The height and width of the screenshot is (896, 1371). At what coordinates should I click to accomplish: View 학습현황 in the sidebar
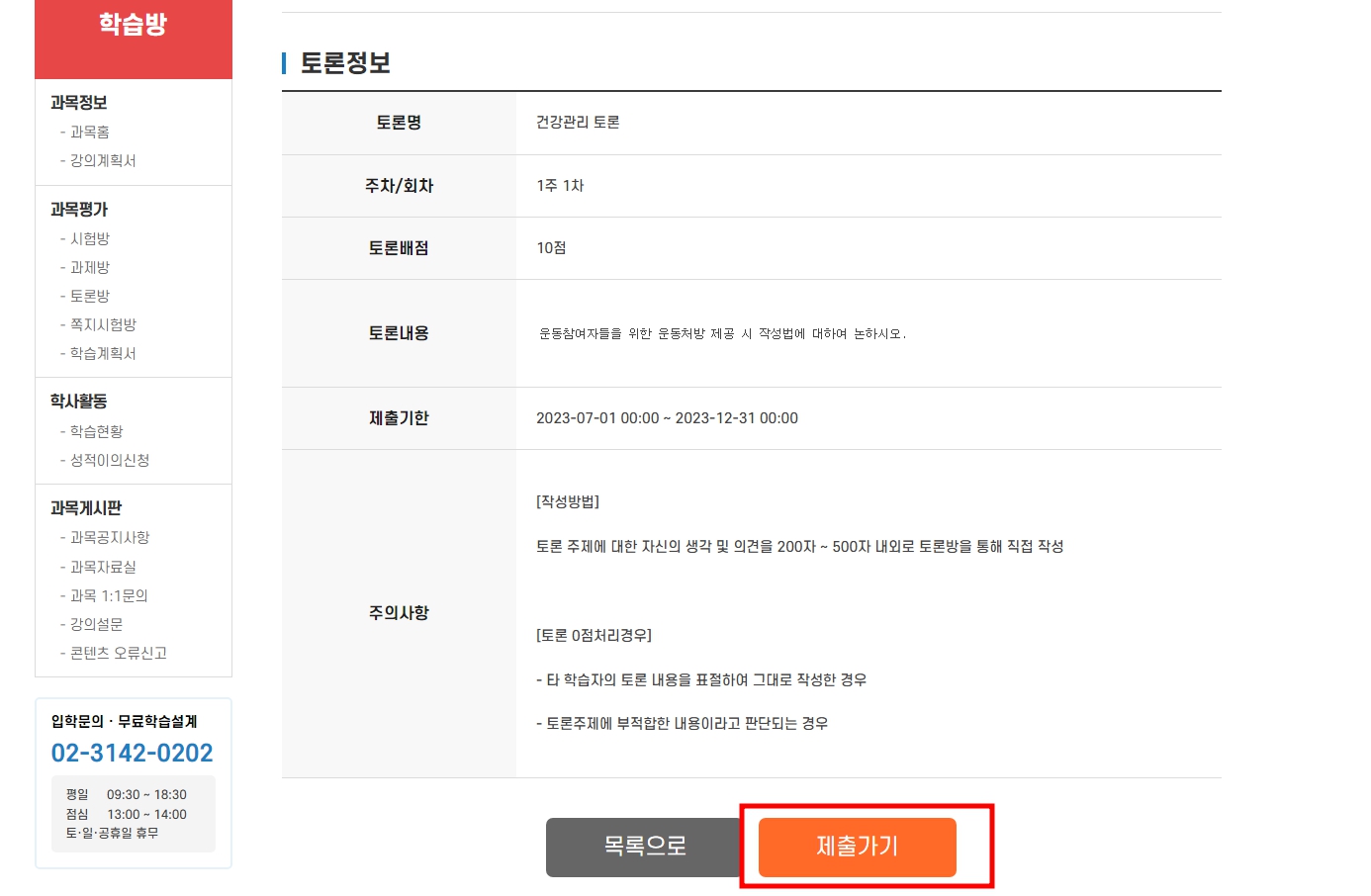[97, 431]
